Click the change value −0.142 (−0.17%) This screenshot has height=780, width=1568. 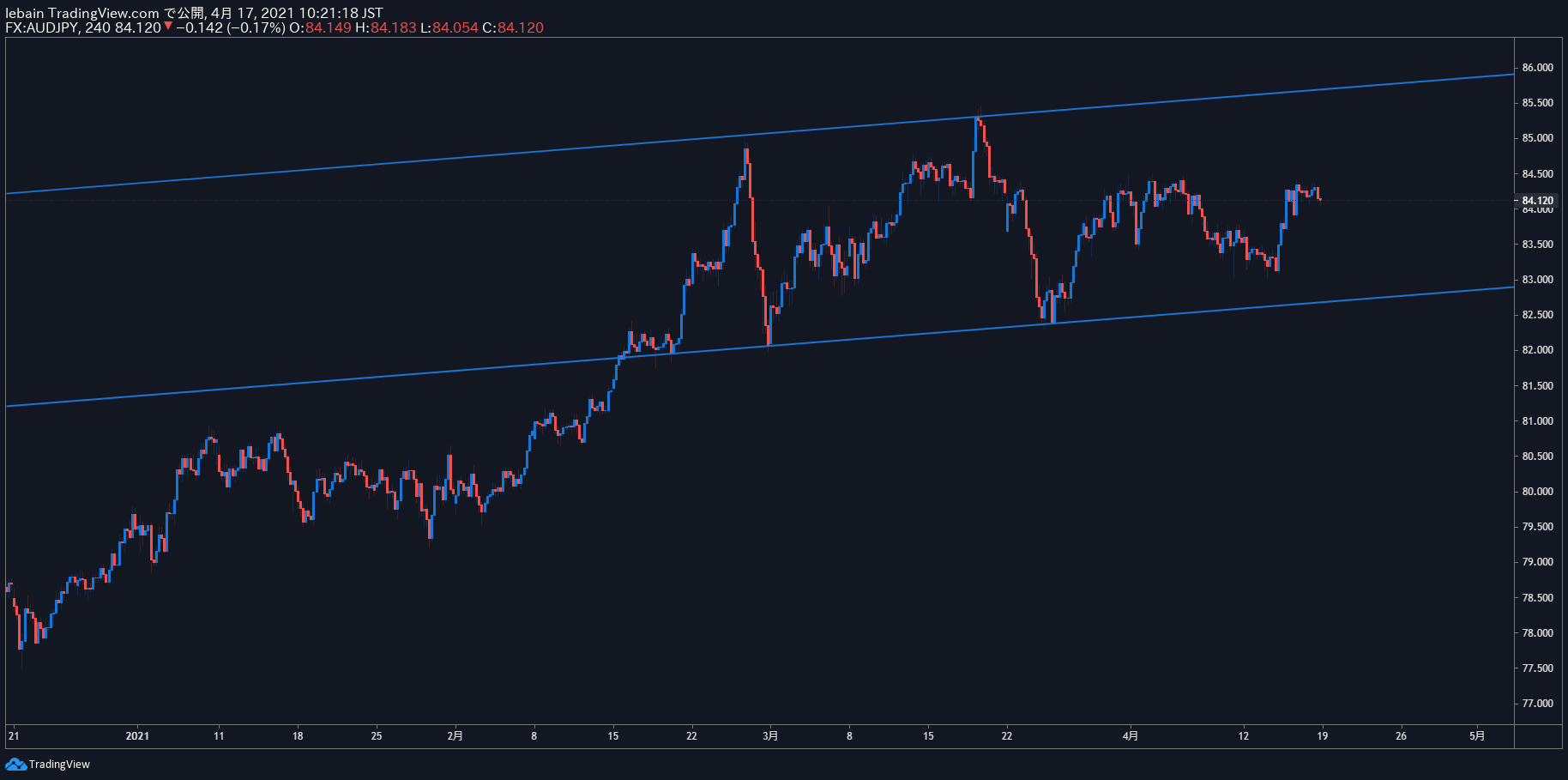point(231,27)
